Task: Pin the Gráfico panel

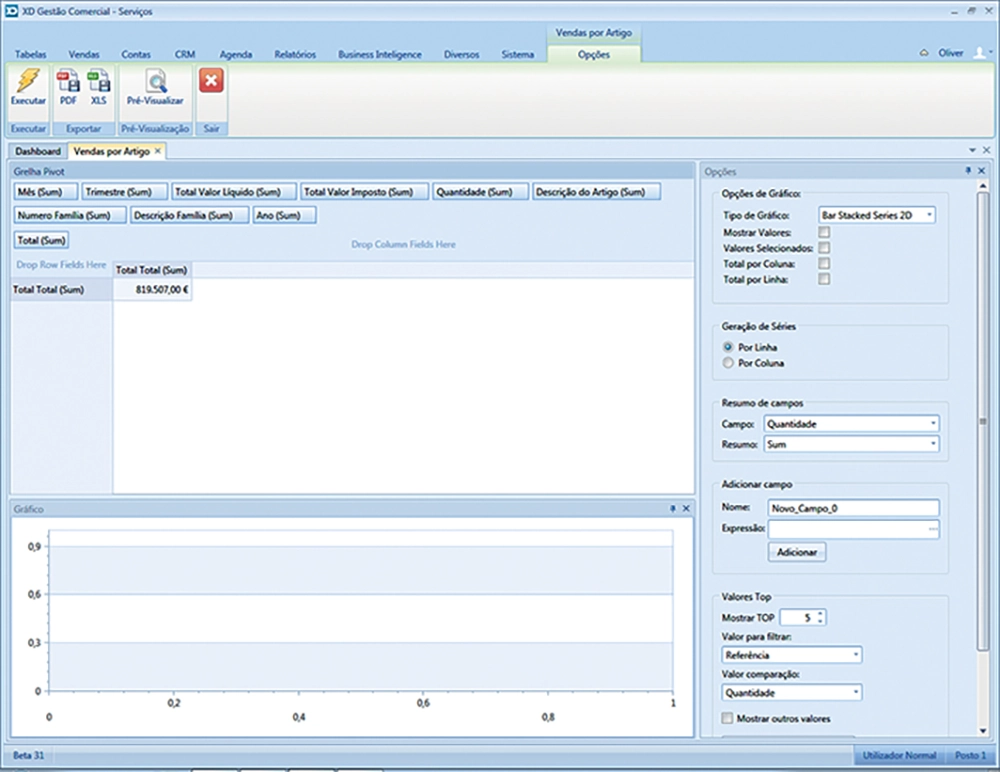Action: (672, 509)
